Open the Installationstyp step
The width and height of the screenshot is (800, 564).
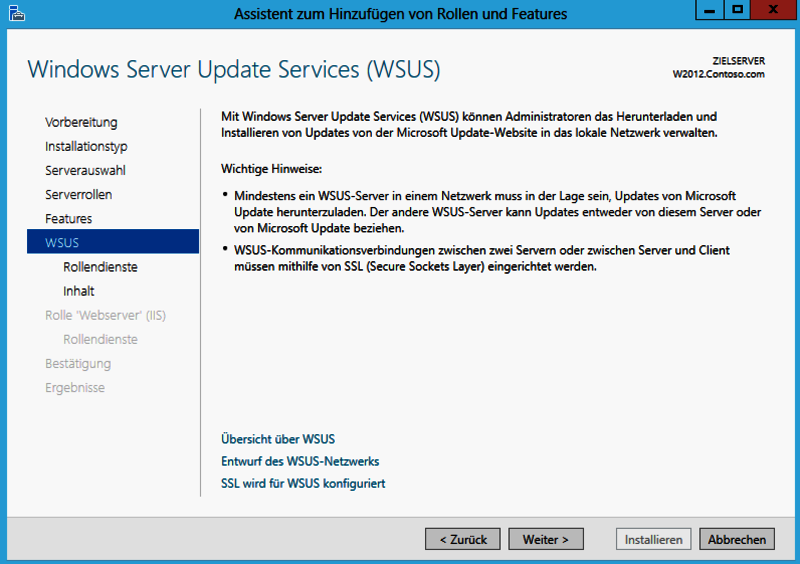[86, 146]
